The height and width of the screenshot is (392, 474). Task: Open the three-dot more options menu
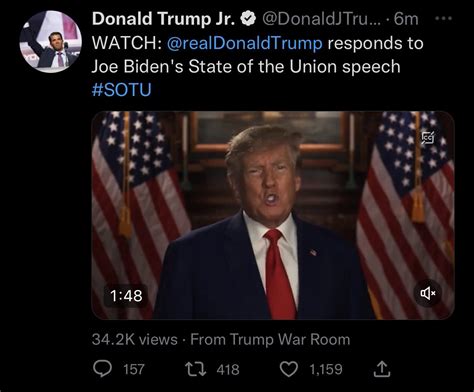[x=444, y=19]
